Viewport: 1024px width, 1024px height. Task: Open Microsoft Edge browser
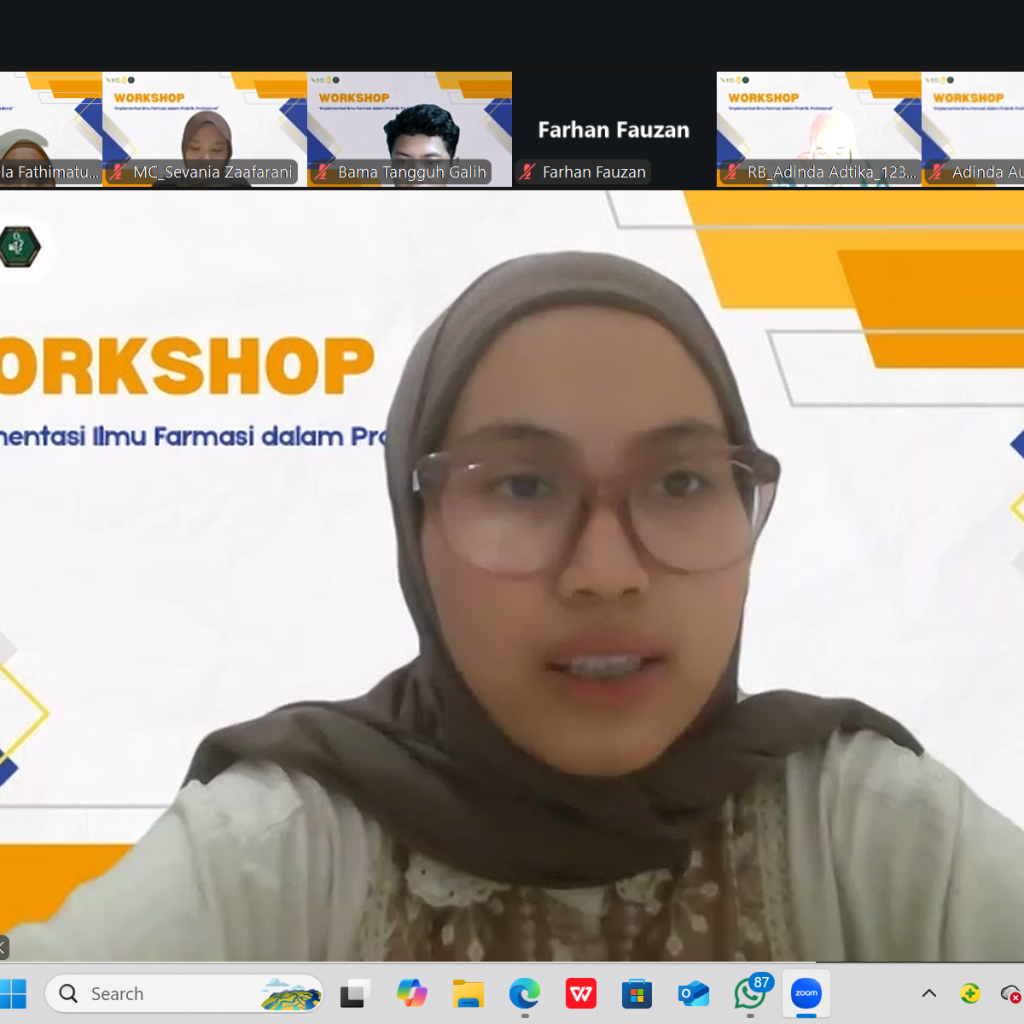pos(524,993)
